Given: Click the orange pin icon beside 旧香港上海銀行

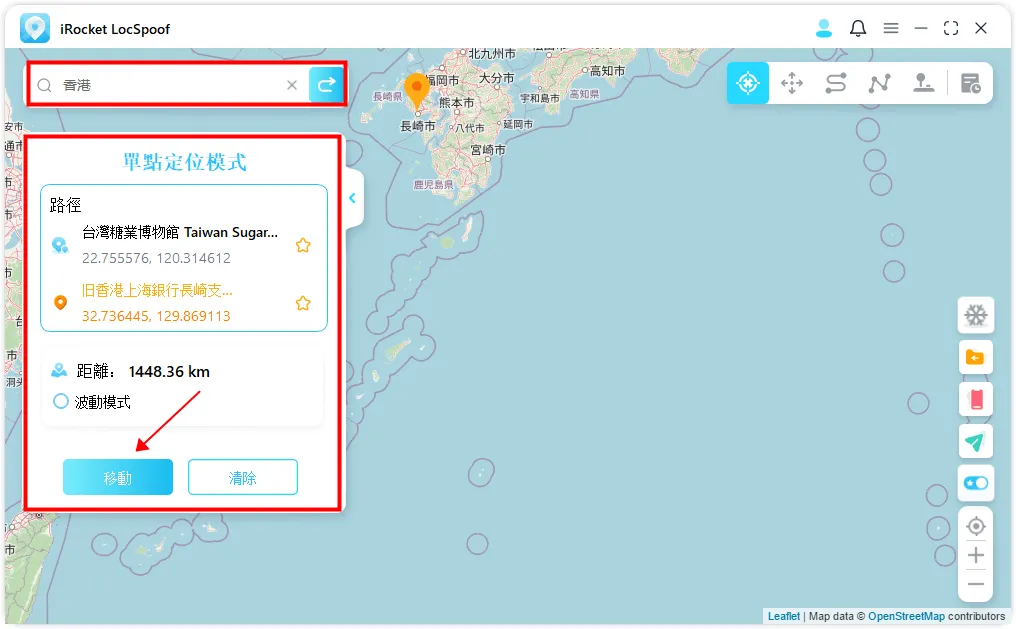Looking at the screenshot, I should (60, 303).
